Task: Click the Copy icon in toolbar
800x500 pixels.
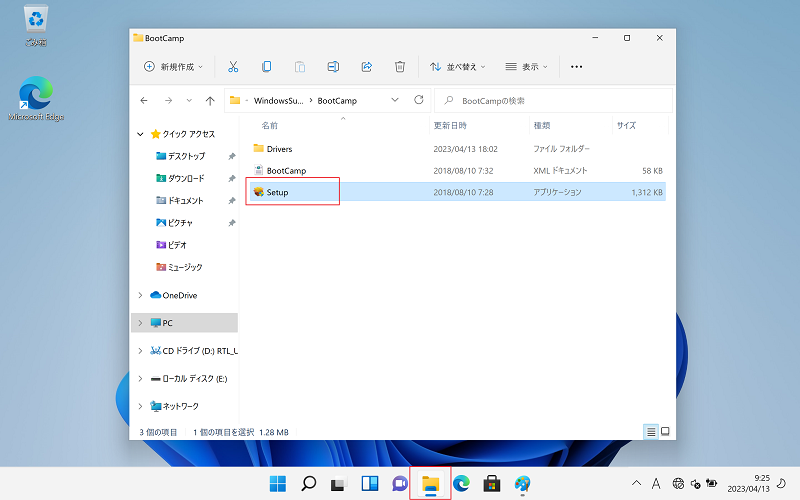Action: coord(266,67)
